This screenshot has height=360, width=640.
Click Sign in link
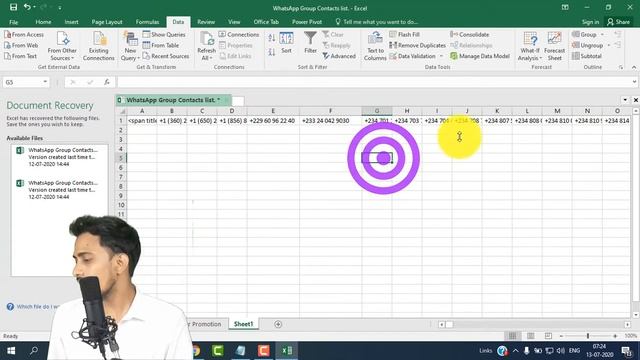[590, 22]
